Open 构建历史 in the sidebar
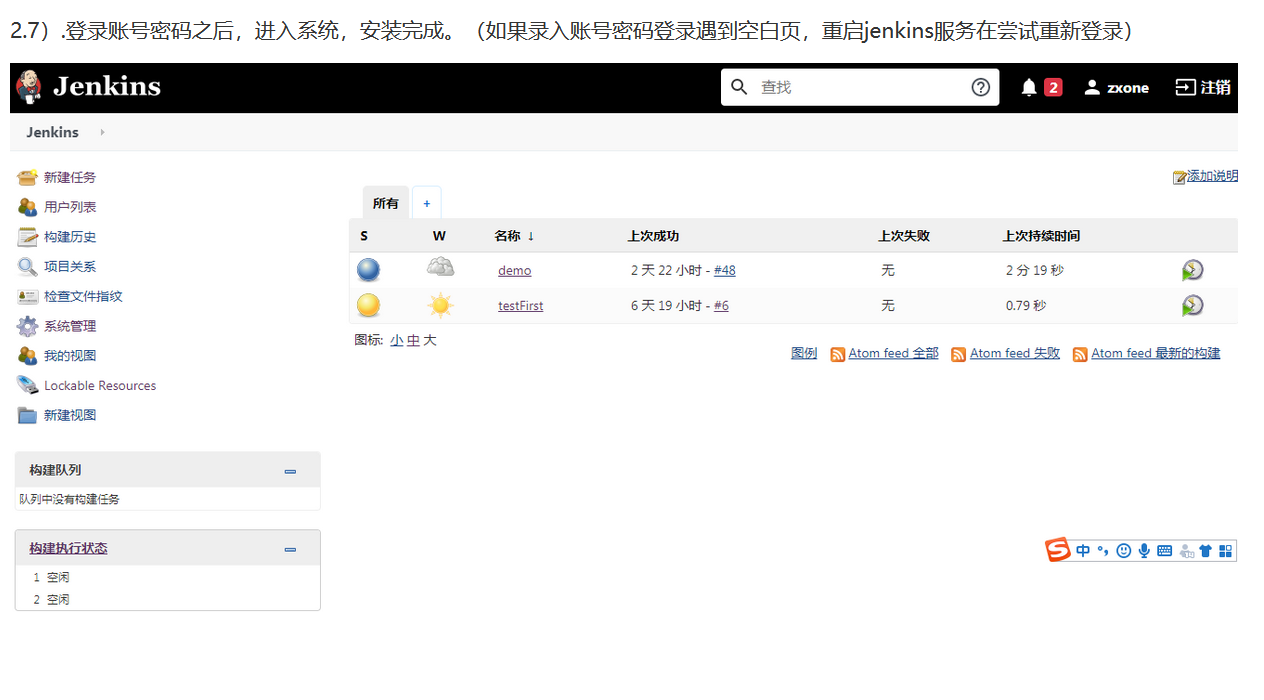Viewport: 1264px width, 700px height. [x=70, y=237]
